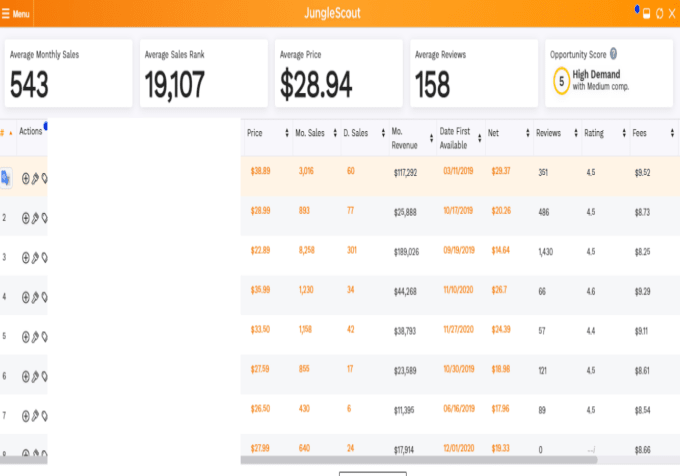This screenshot has height=476, width=680.
Task: Click the horizontal scrollbar under the table
Action: [418, 460]
